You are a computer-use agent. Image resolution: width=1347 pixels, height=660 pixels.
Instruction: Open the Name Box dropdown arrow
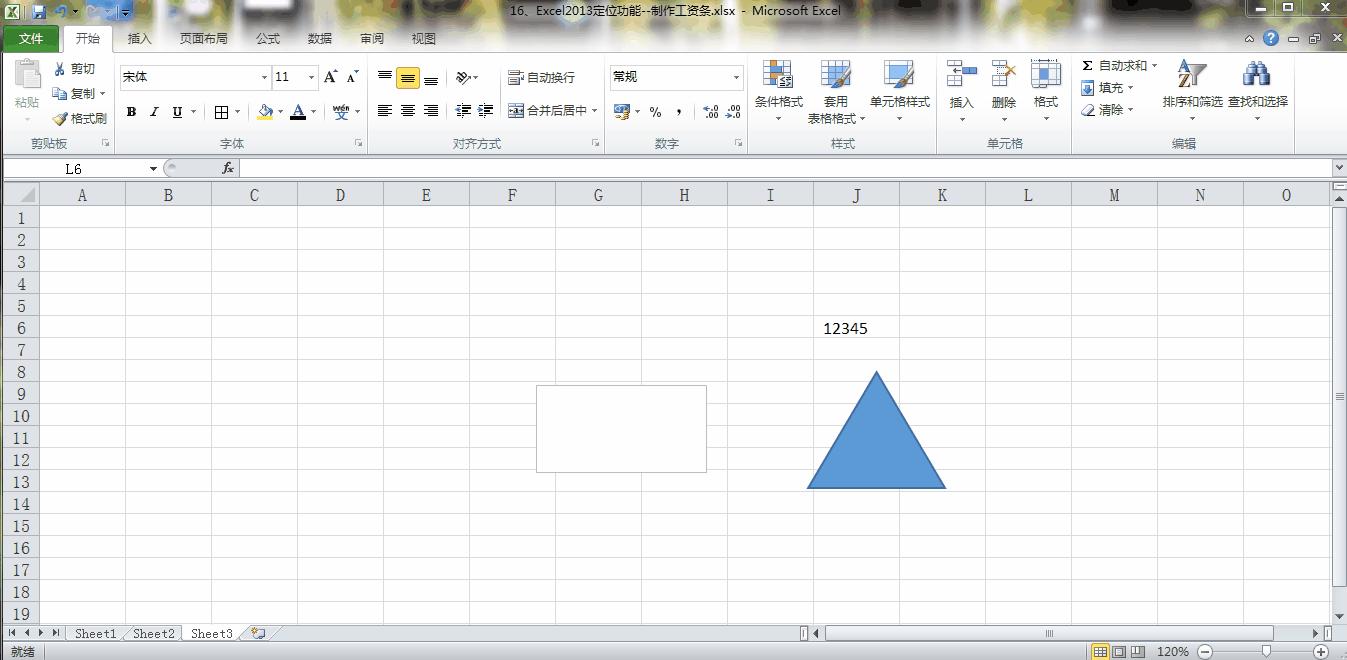click(153, 169)
